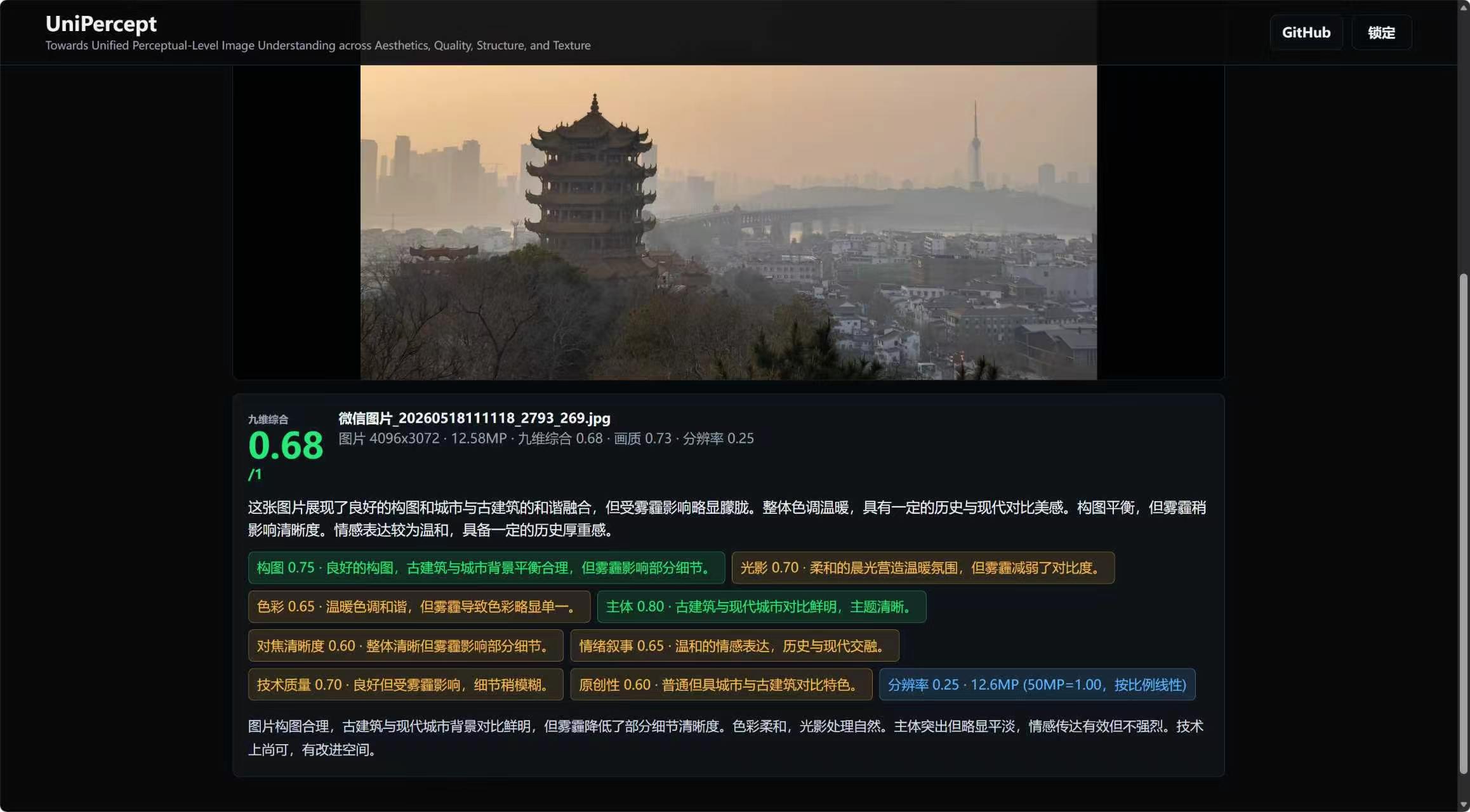Select the 原创性 0.60 score tag
This screenshot has width=1470, height=812.
point(721,684)
